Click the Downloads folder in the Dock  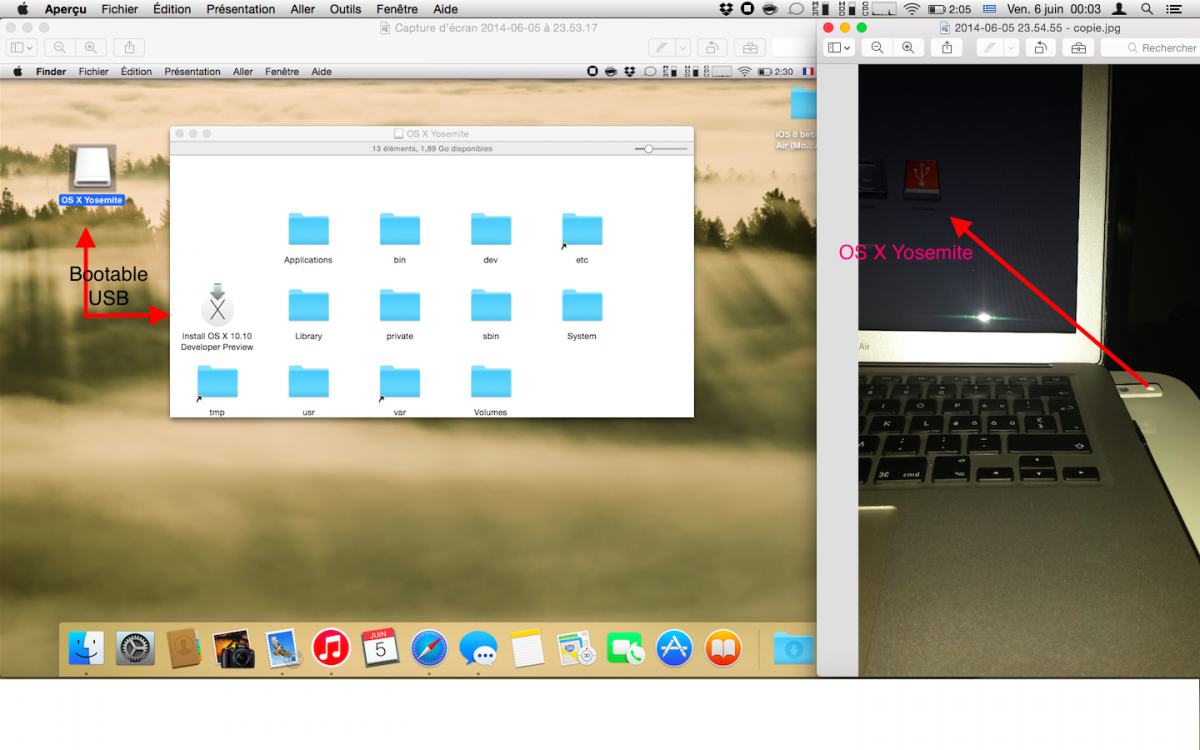coord(794,649)
